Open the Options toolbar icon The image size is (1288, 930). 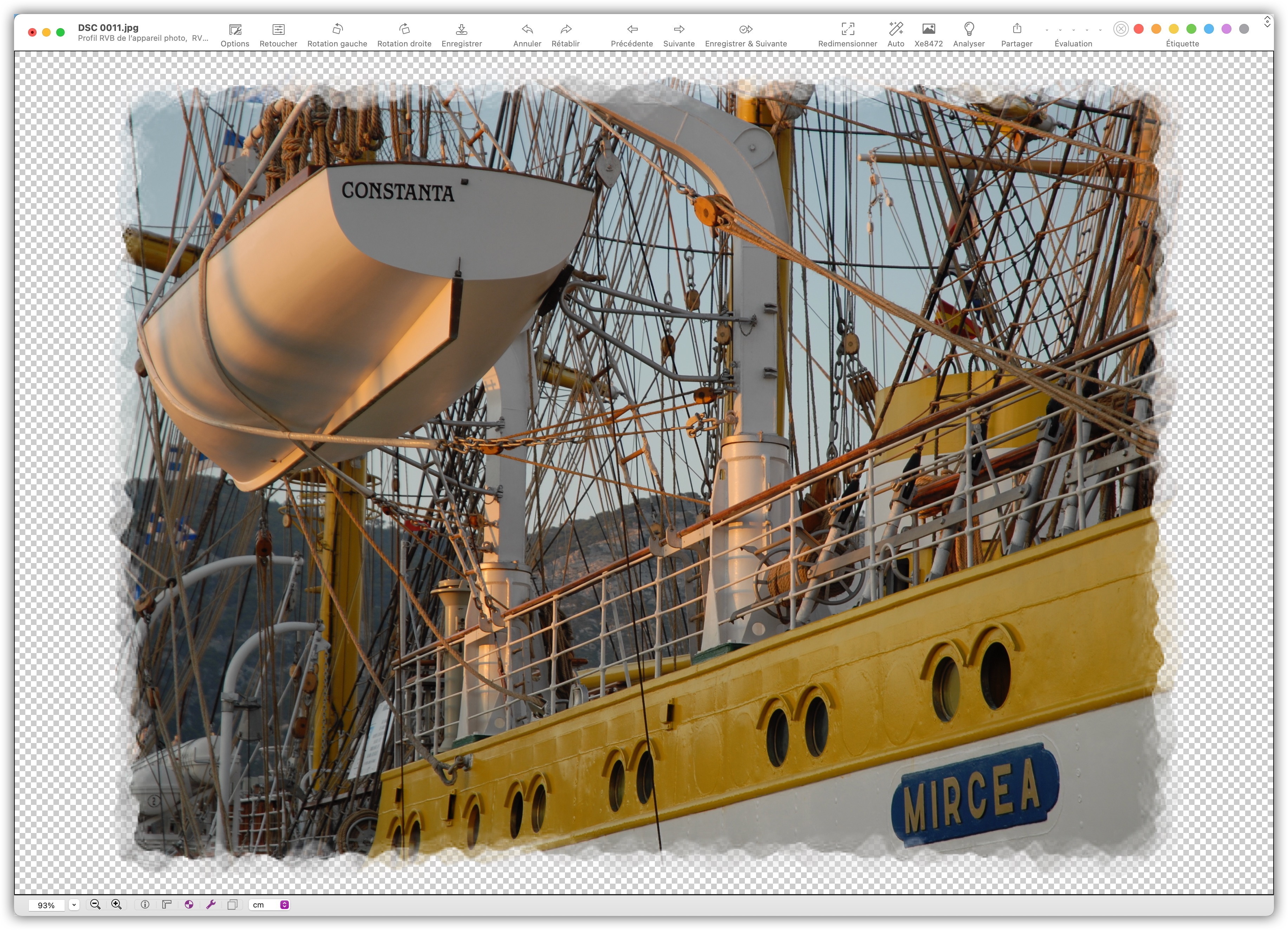pyautogui.click(x=235, y=29)
